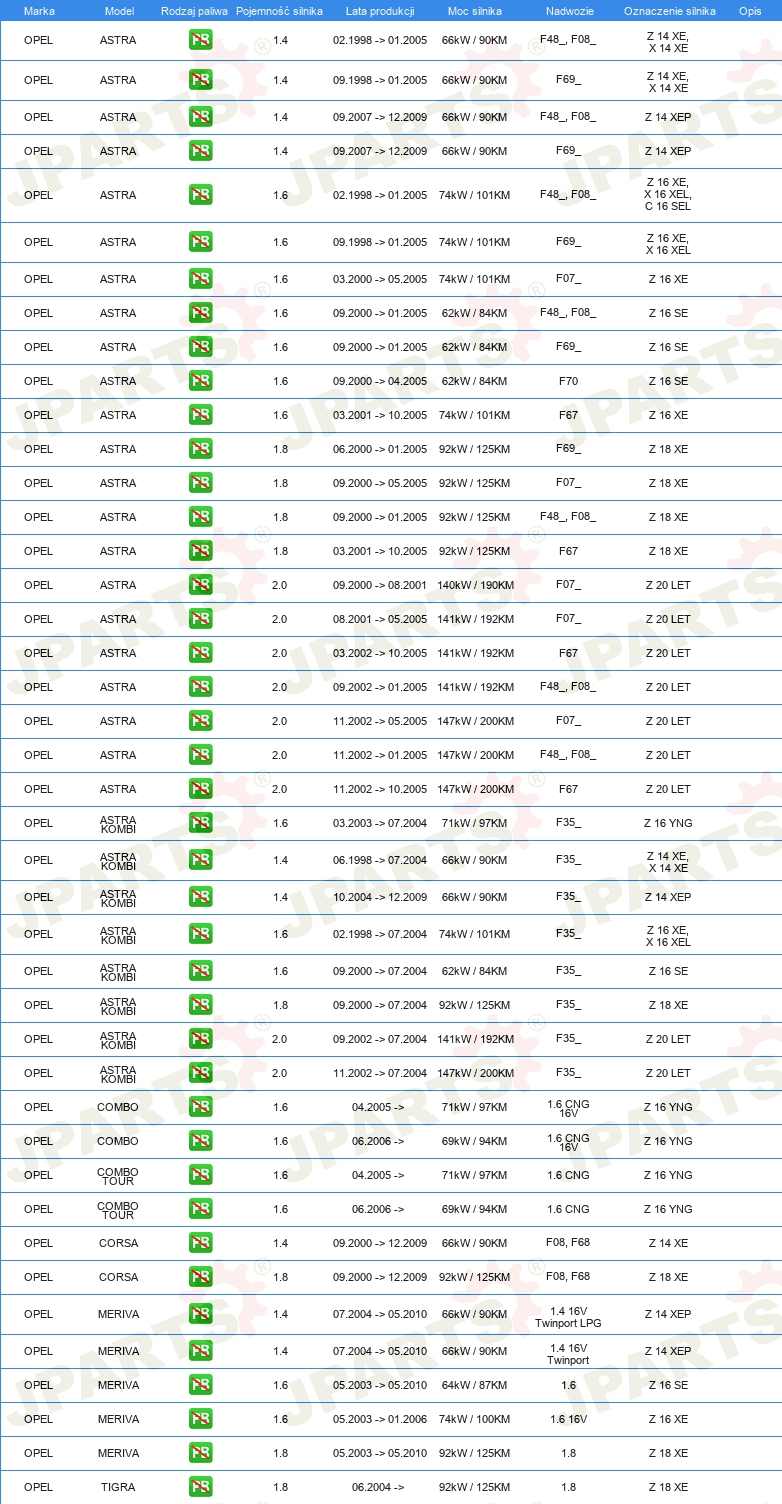Click the fuel icon for CORSA 1.4

tap(200, 1243)
